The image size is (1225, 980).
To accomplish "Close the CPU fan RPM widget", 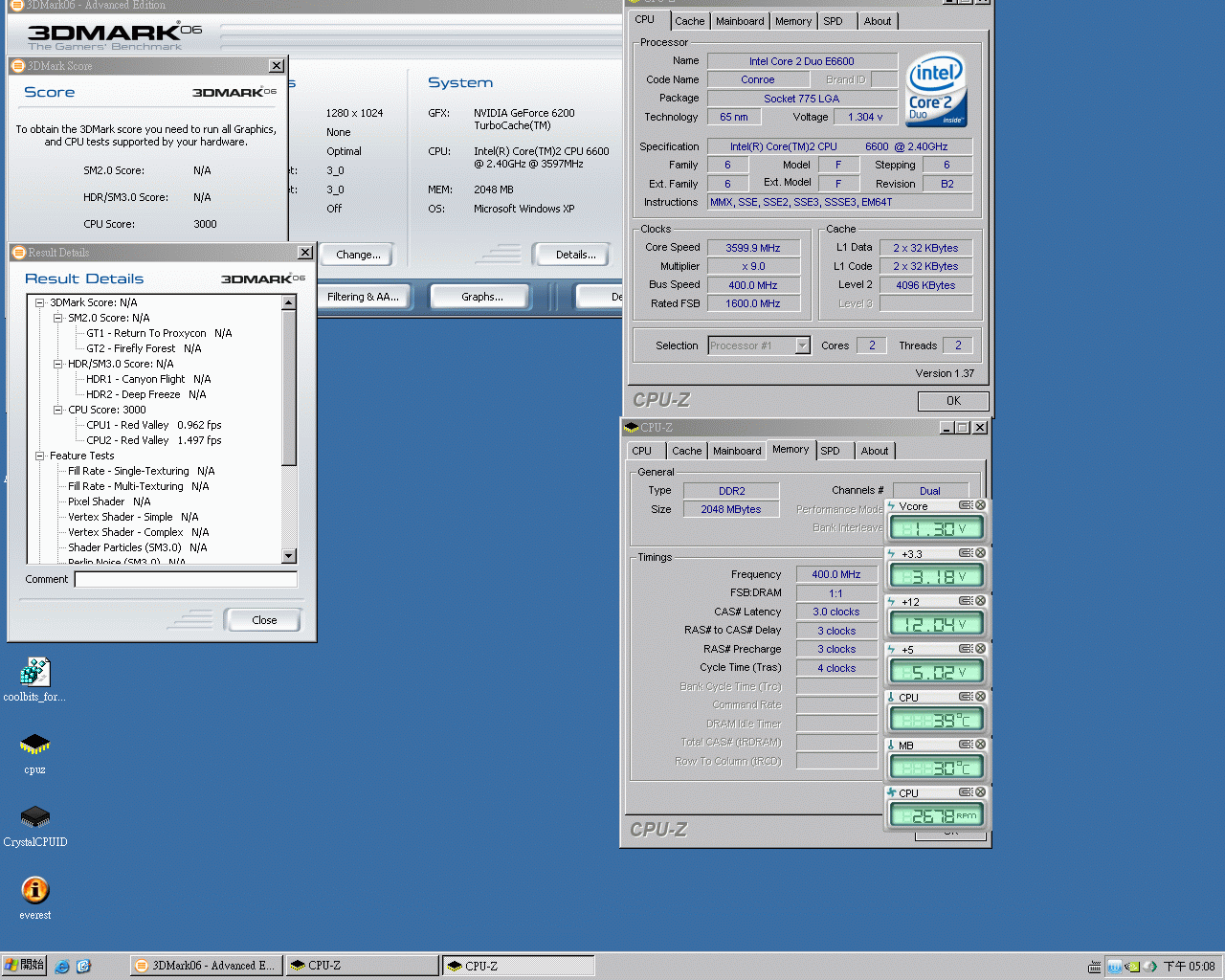I will tap(980, 792).
